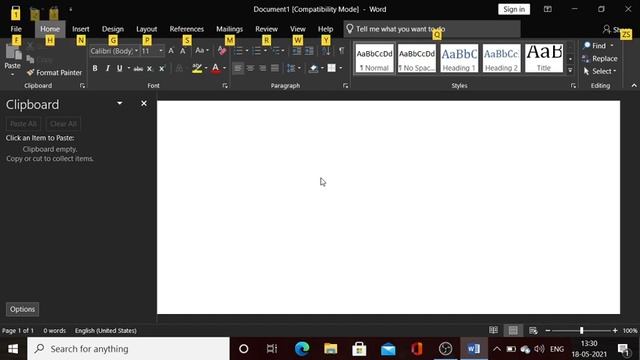Close the Clipboard pane

pos(144,104)
